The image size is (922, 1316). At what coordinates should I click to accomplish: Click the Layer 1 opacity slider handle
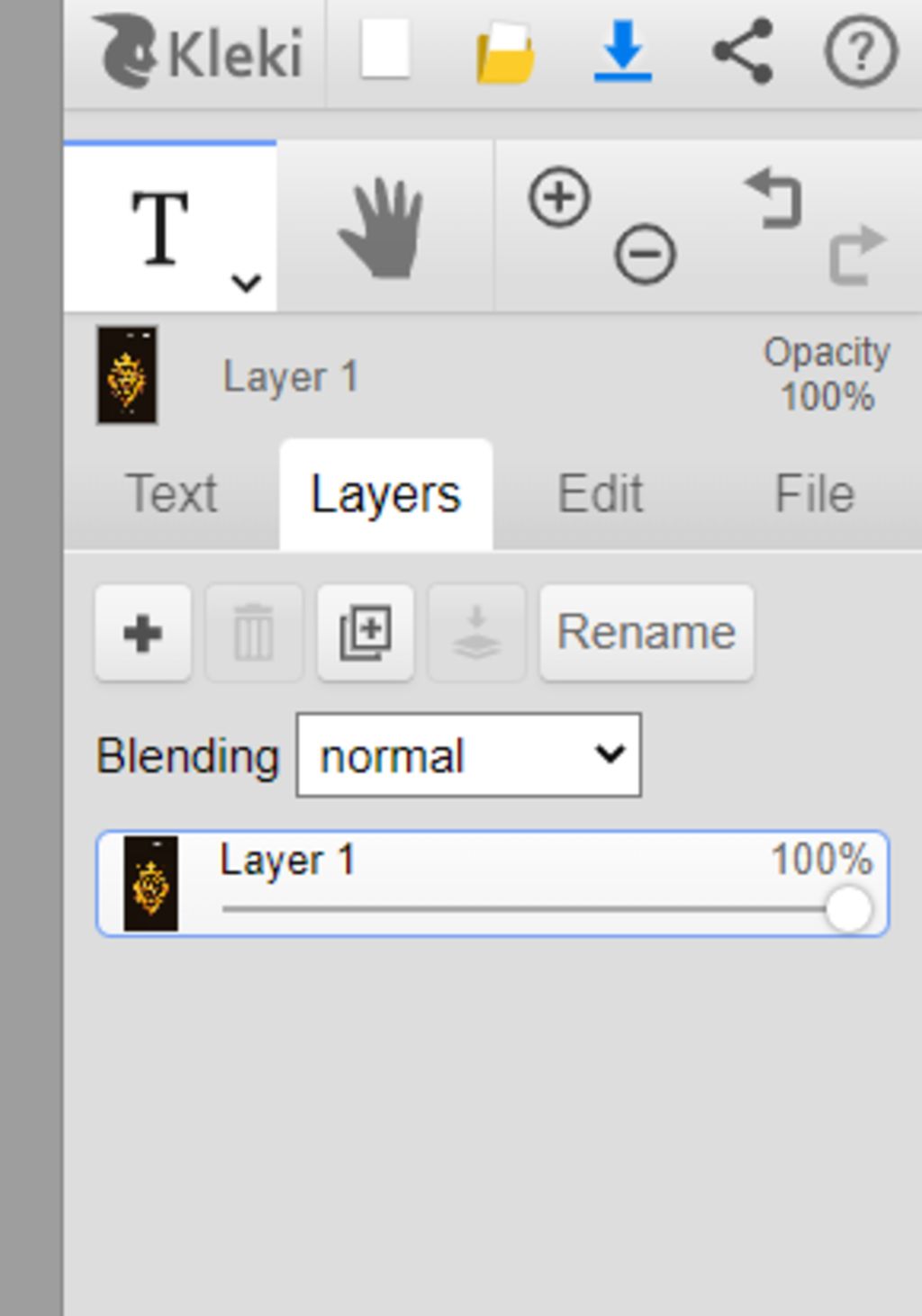coord(848,909)
